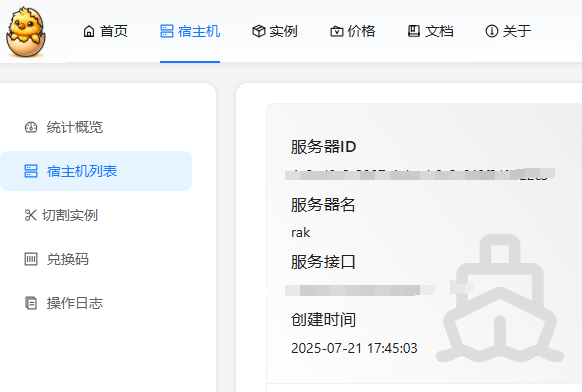Open the 关于 menu item
This screenshot has width=582, height=392.
tap(509, 31)
